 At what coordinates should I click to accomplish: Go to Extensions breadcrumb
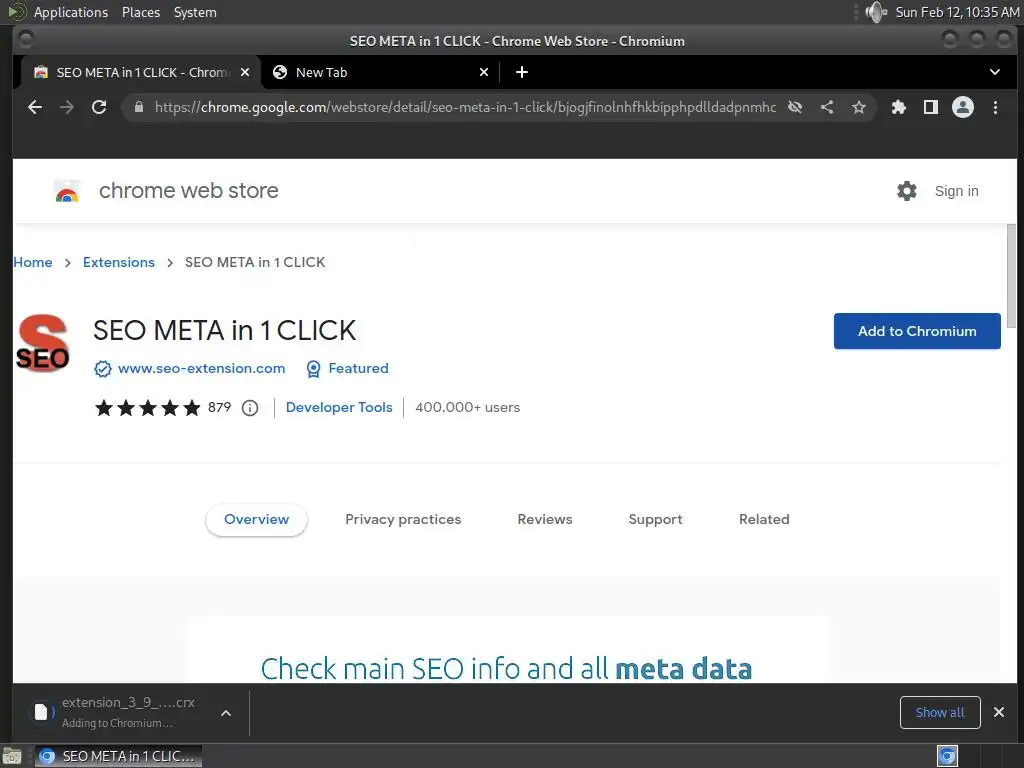(119, 262)
